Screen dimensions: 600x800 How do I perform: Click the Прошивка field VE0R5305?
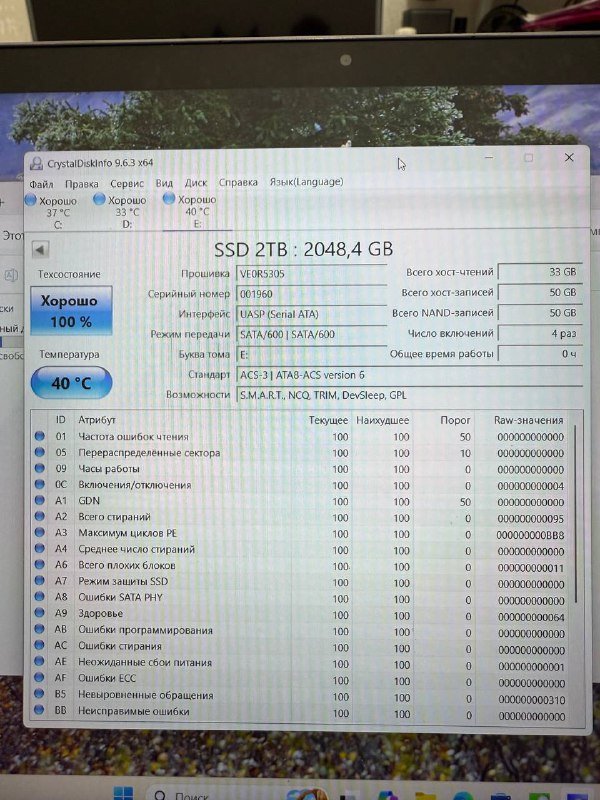point(312,274)
